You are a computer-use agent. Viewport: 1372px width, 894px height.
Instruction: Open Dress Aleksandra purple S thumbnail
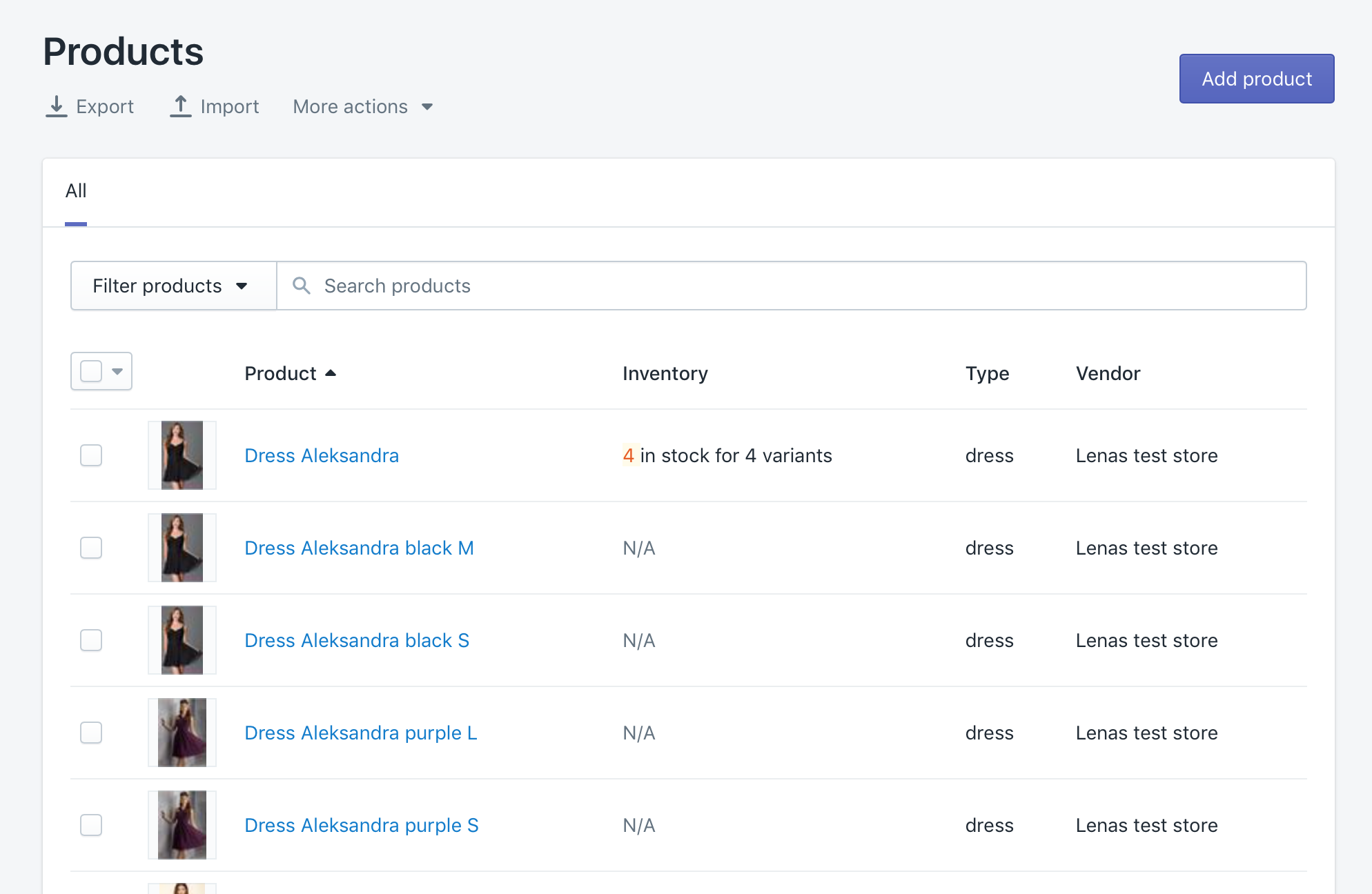point(182,825)
